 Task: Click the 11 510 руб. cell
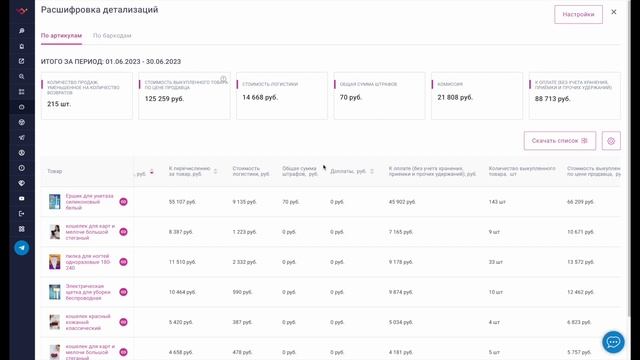[x=182, y=262]
